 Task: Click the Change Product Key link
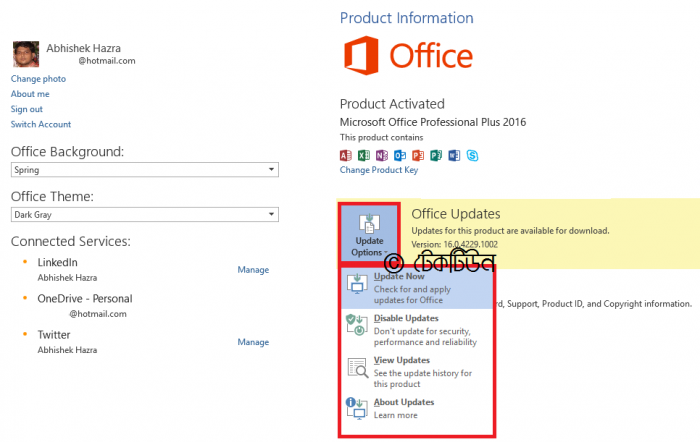pyautogui.click(x=378, y=170)
